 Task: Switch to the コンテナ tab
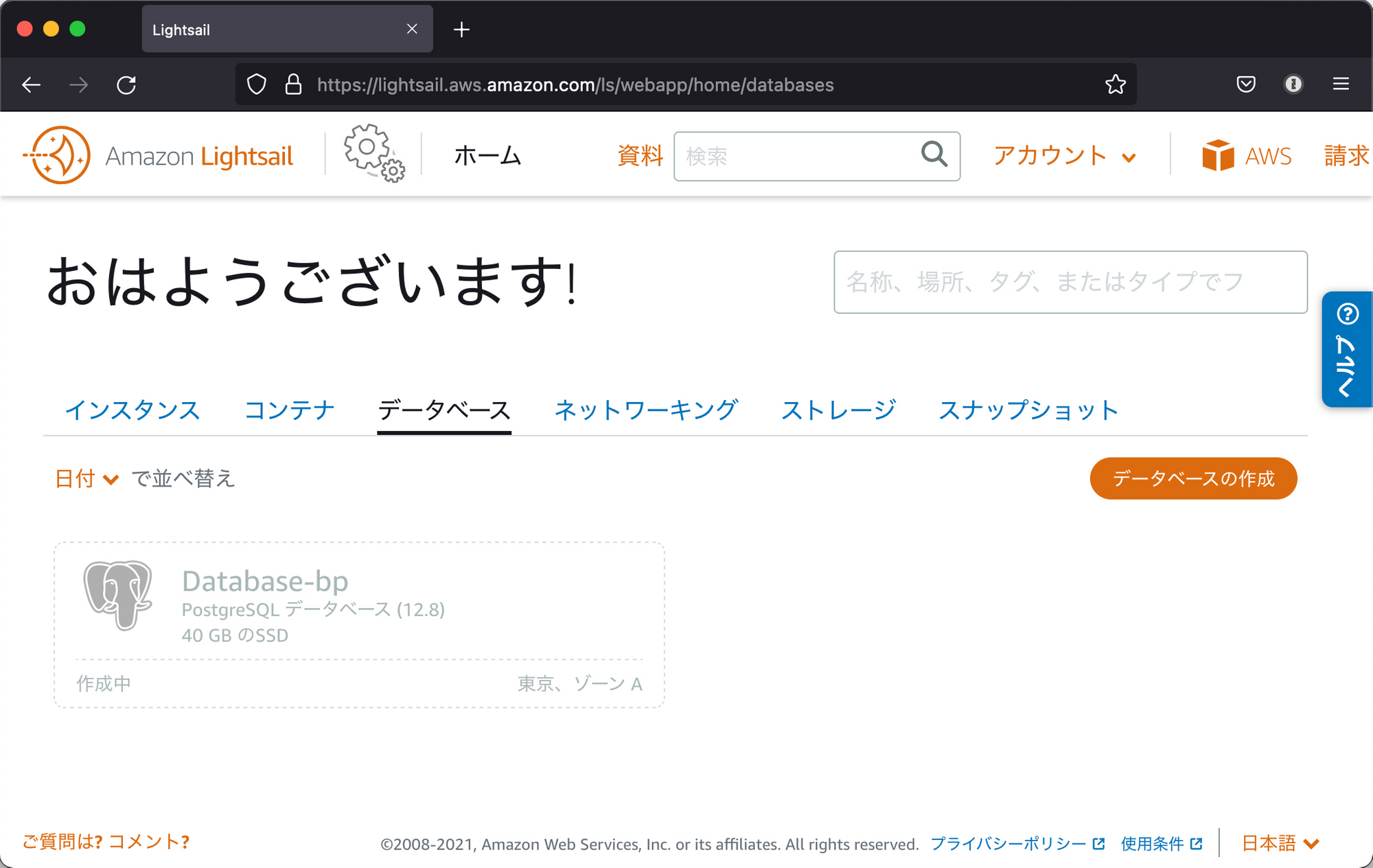[290, 410]
